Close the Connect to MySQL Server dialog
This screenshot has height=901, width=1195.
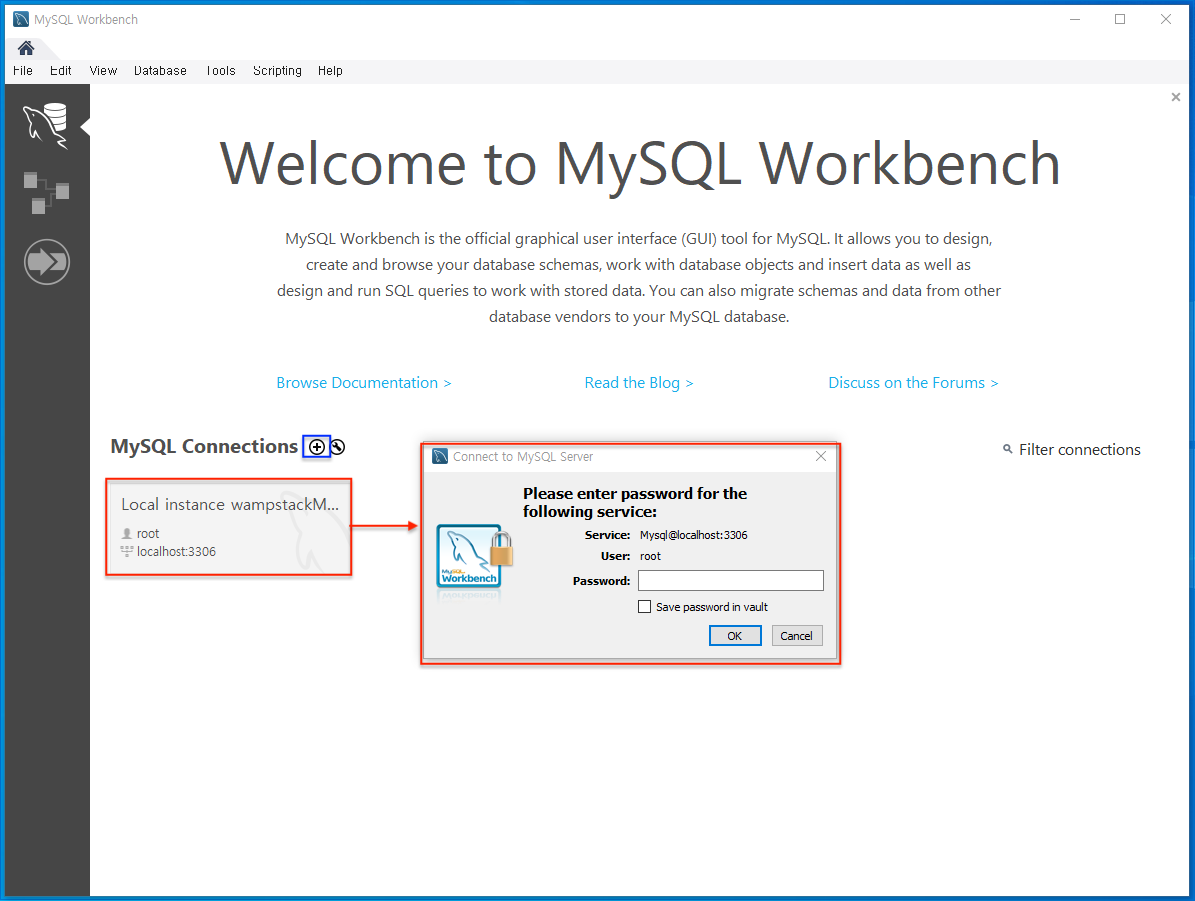click(821, 456)
